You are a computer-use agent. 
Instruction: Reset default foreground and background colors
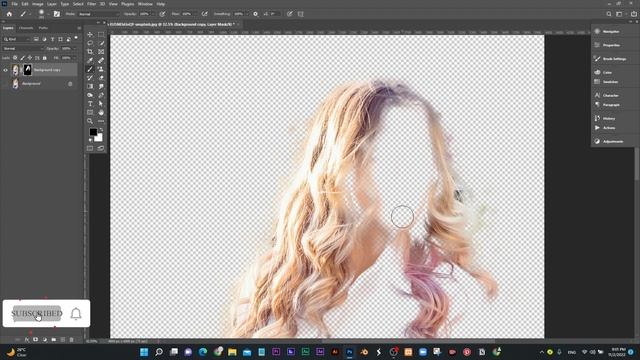click(x=91, y=140)
